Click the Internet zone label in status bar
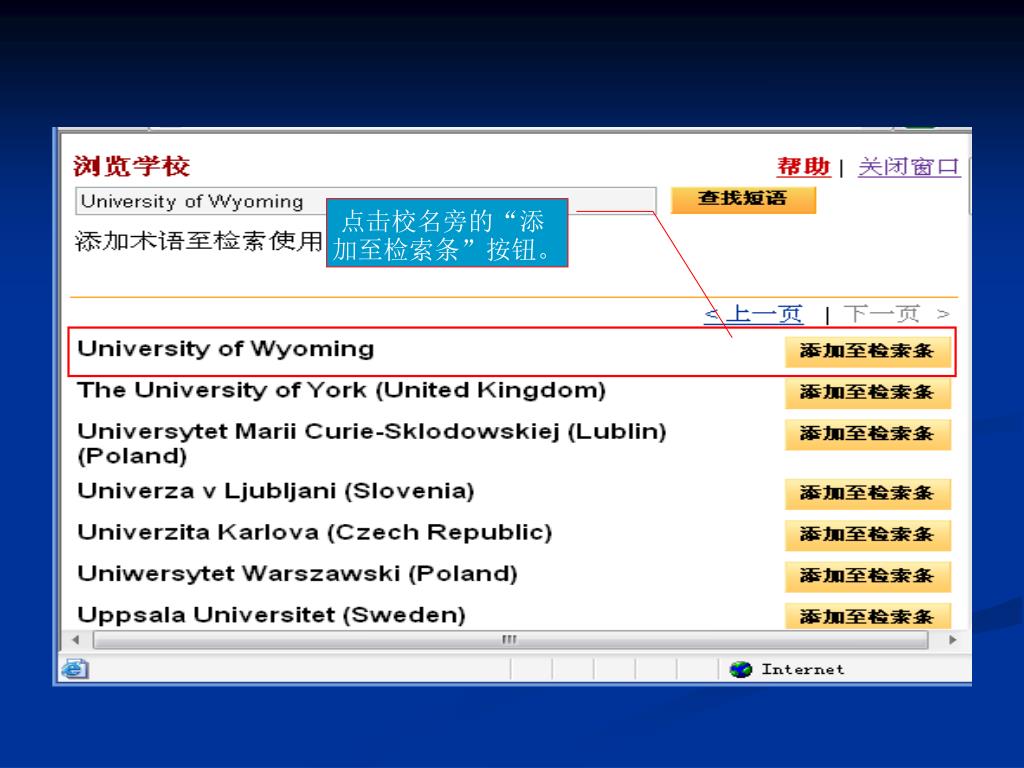 (x=803, y=669)
